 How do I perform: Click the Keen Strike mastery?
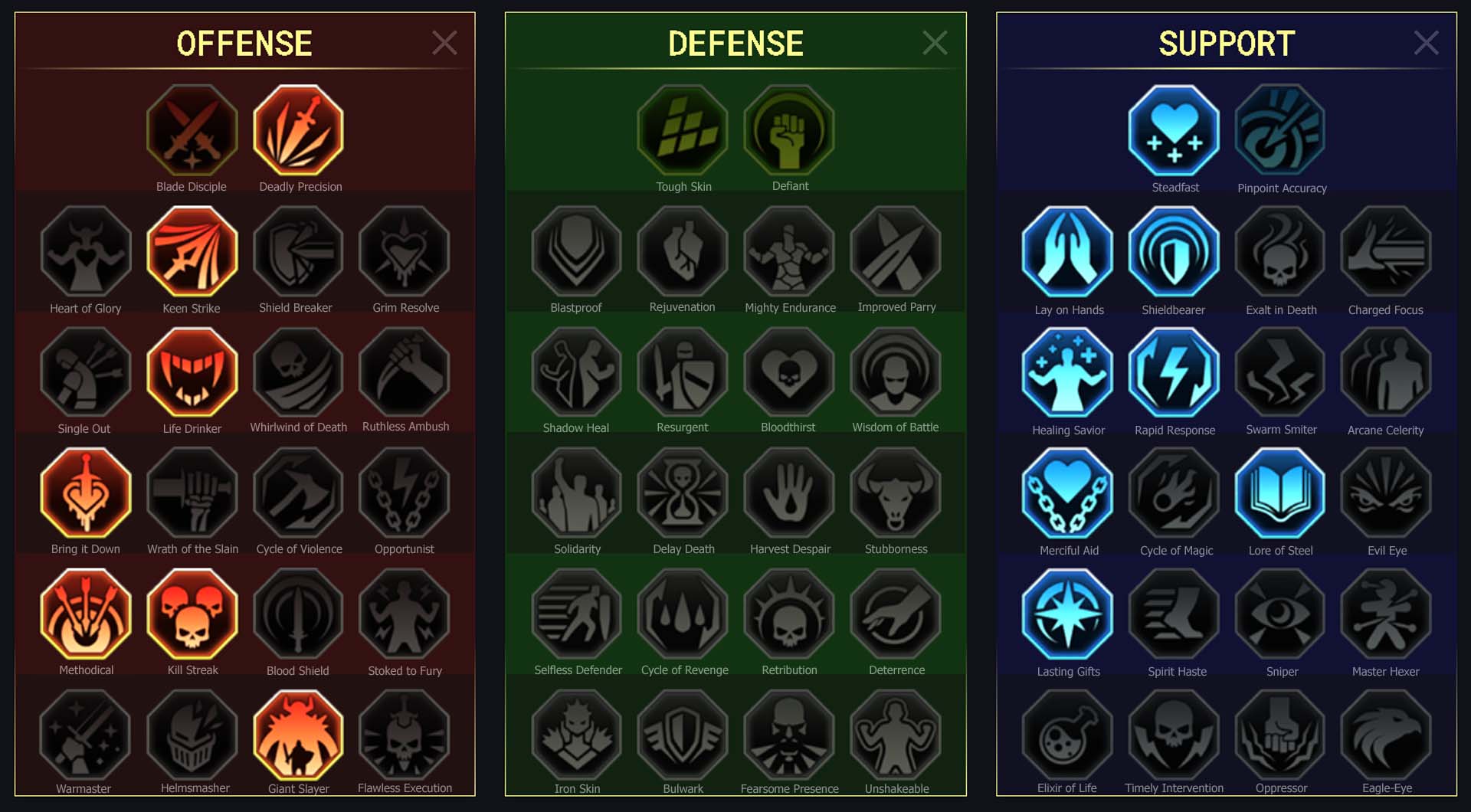(x=192, y=251)
